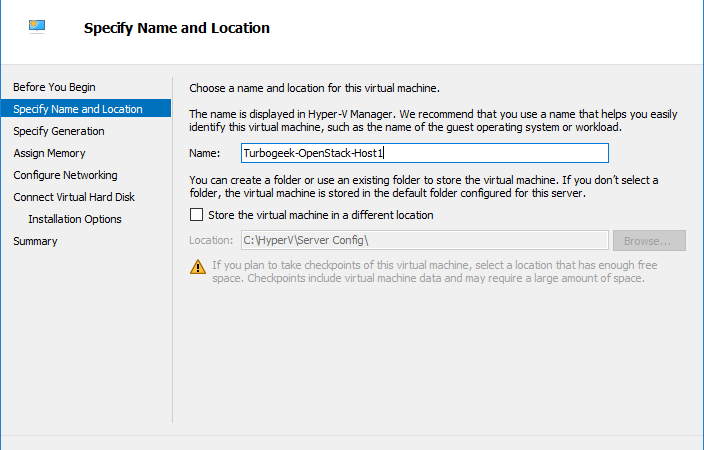Open the Connect Virtual Hard Disk step
The height and width of the screenshot is (450, 704).
(74, 197)
